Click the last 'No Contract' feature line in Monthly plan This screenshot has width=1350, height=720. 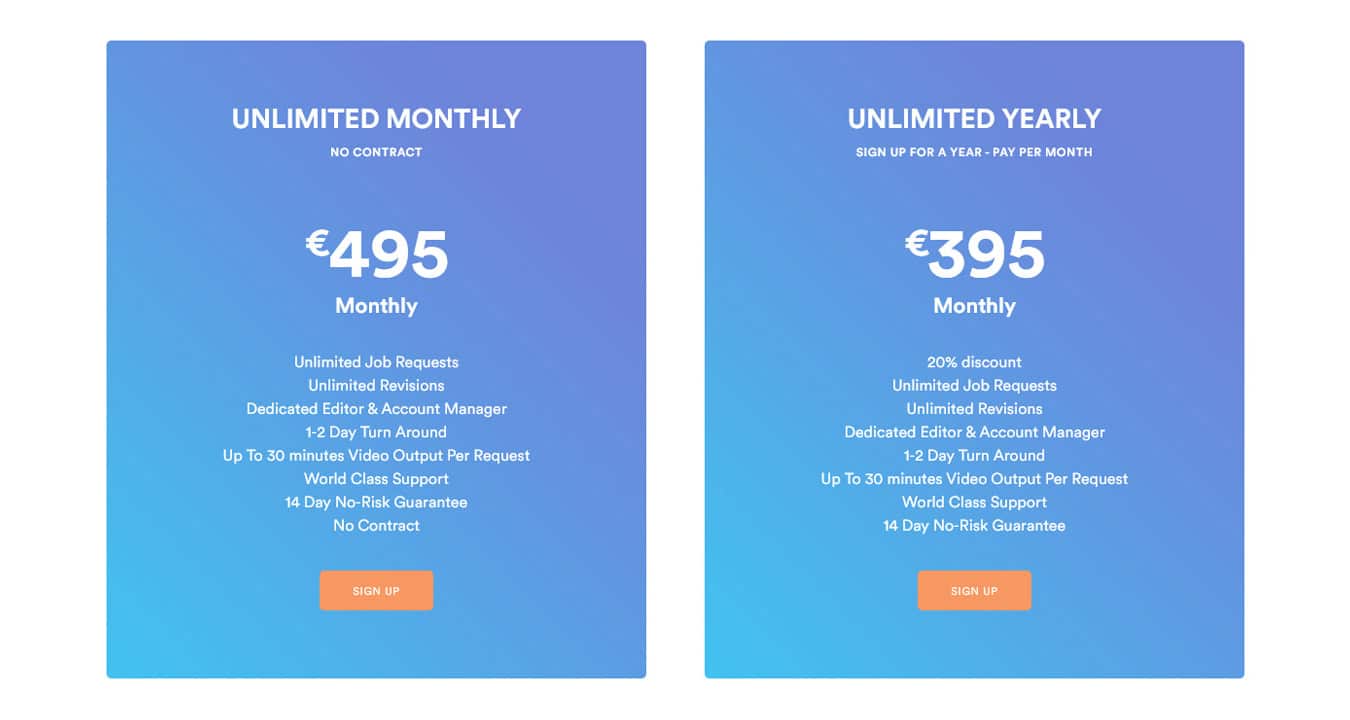(x=376, y=525)
